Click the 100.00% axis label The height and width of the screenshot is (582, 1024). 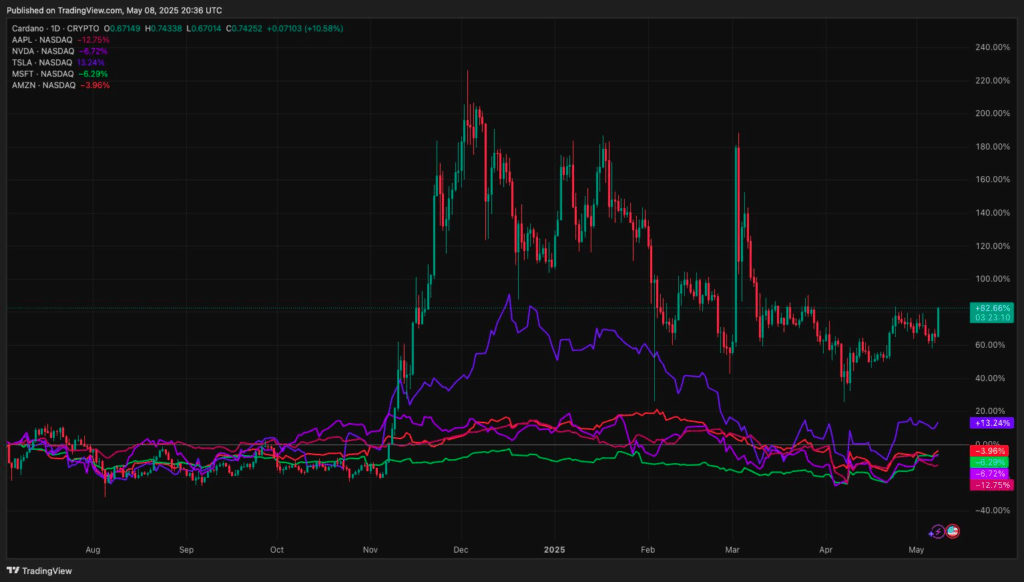tap(992, 279)
